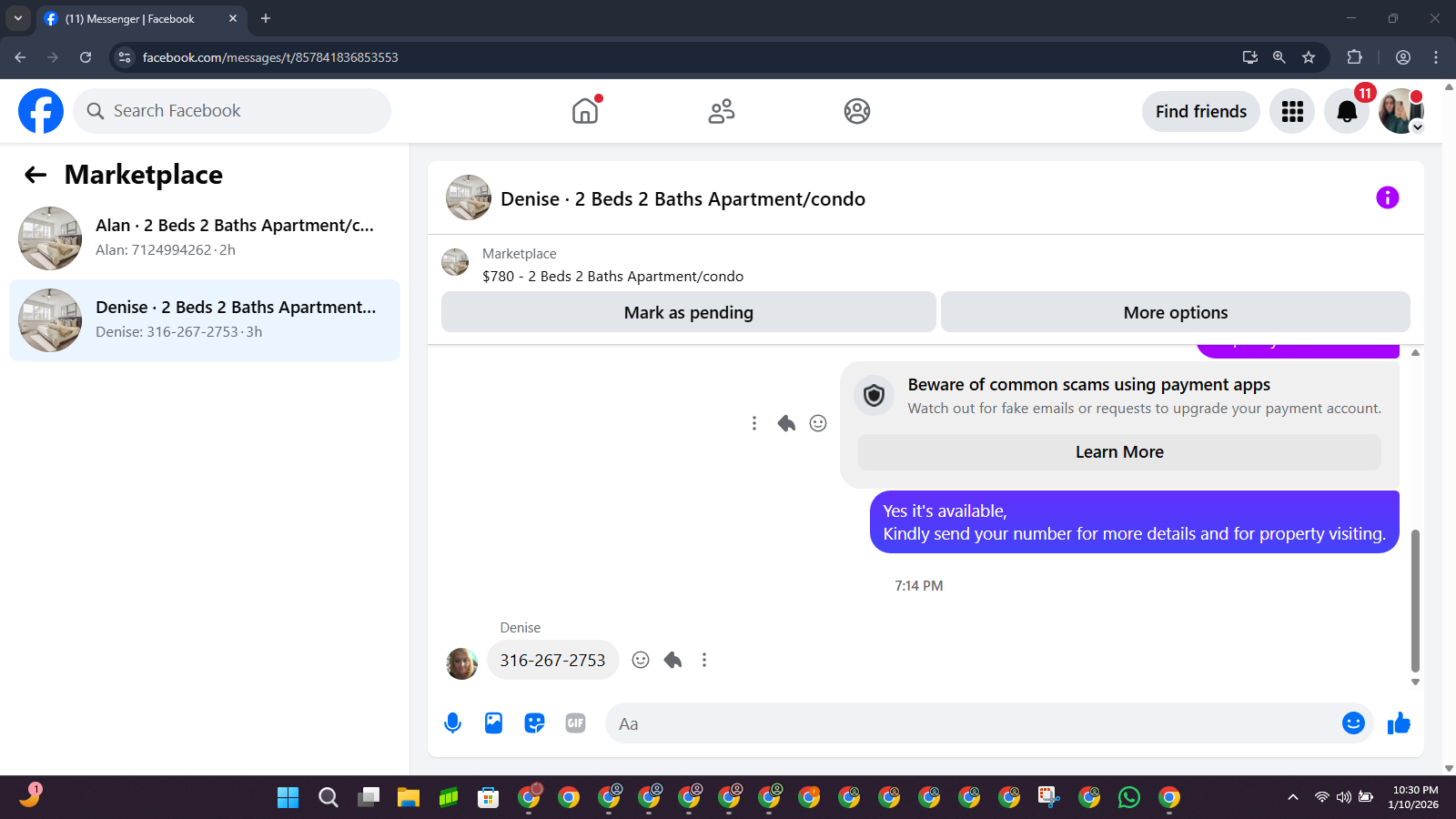View site information icon in address bar
This screenshot has width=1456, height=819.
click(125, 57)
